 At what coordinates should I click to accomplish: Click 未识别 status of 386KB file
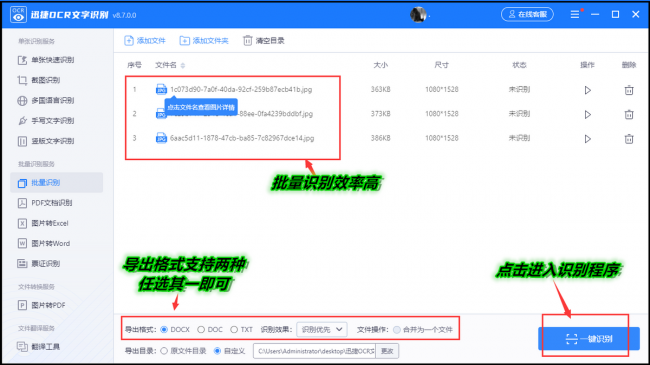point(519,138)
